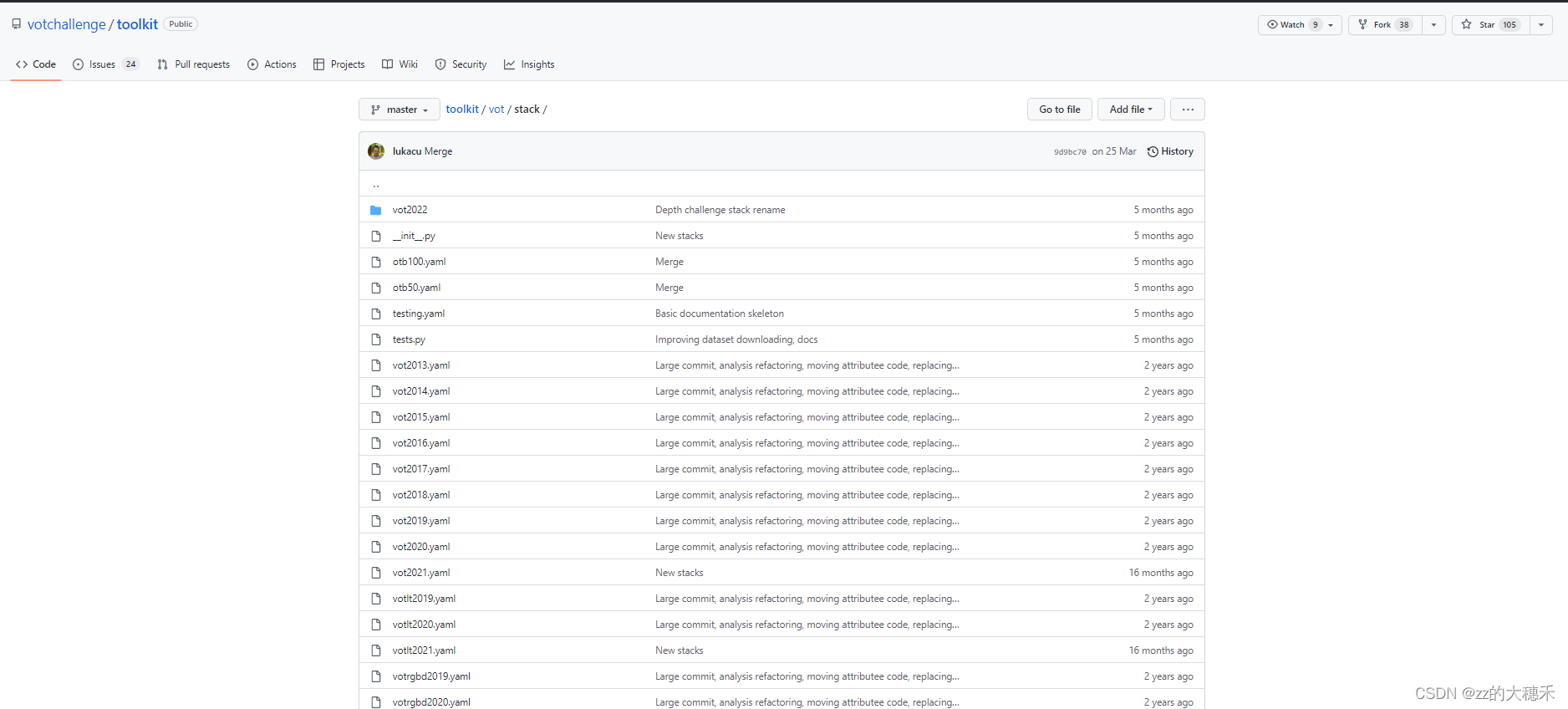Open "Basic documentation skeleton" commit message
1568x709 pixels.
coord(720,314)
